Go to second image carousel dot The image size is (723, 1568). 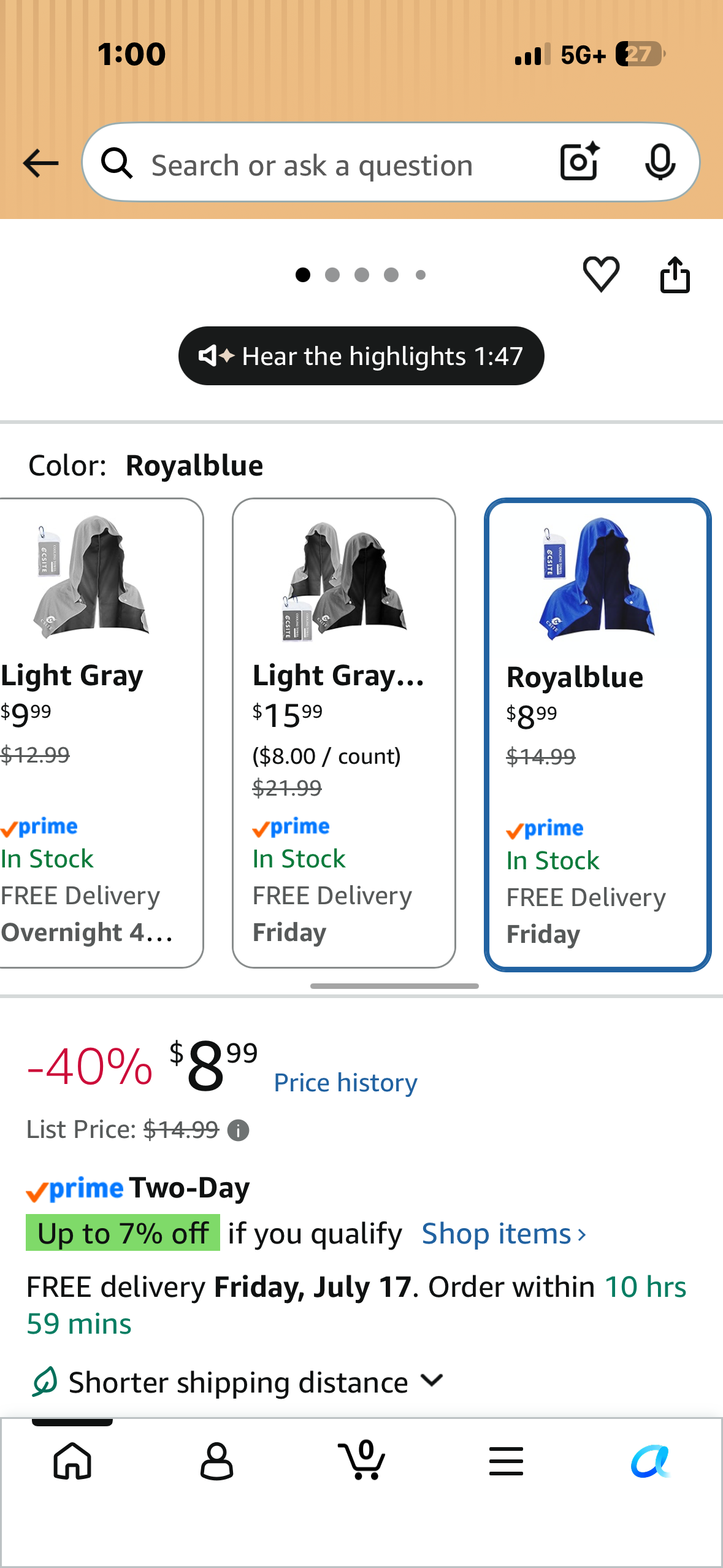[x=332, y=275]
